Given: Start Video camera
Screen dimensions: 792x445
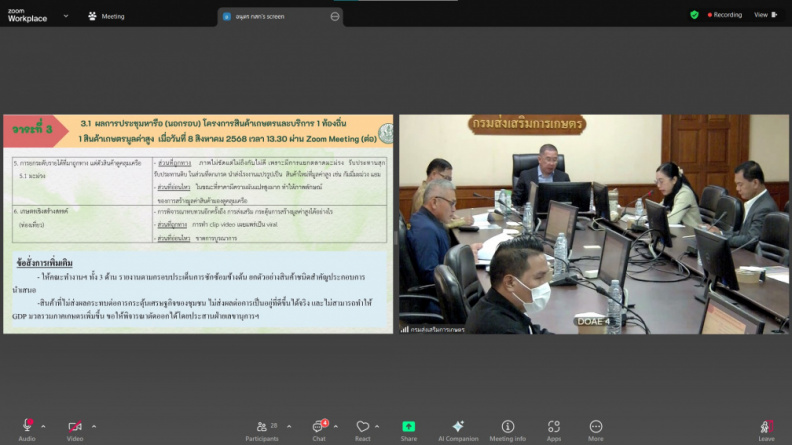Looking at the screenshot, I should tap(75, 430).
